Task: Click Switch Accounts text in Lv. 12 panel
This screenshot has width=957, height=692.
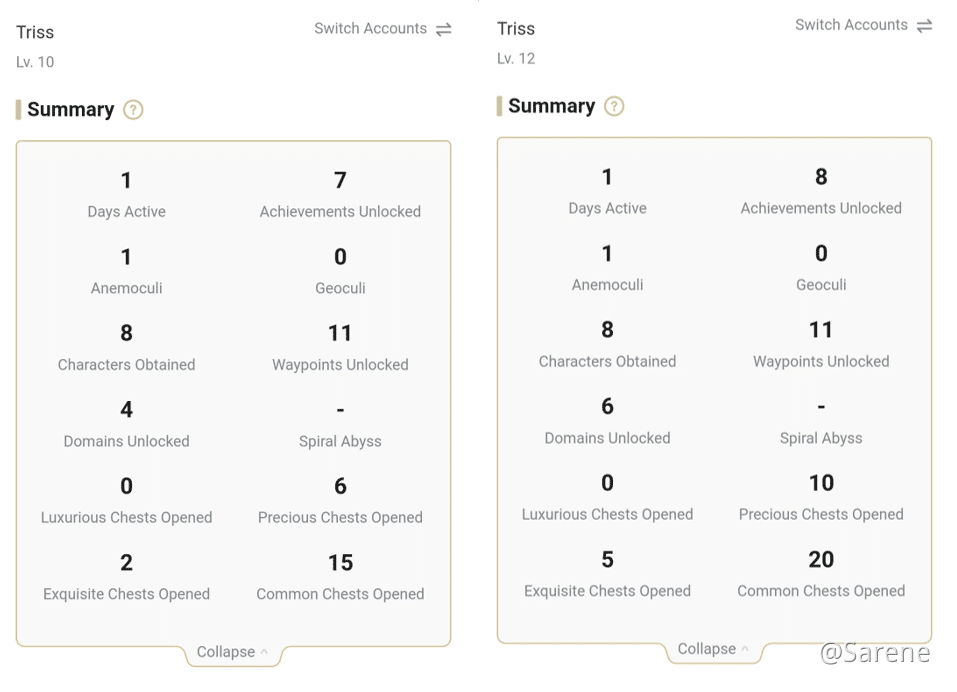Action: (851, 25)
